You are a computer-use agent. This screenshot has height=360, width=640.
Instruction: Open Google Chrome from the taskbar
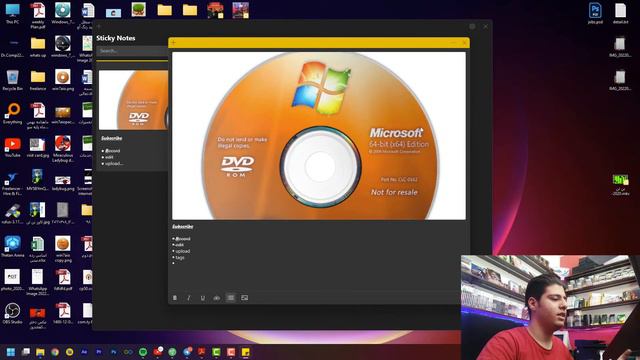click(55, 352)
